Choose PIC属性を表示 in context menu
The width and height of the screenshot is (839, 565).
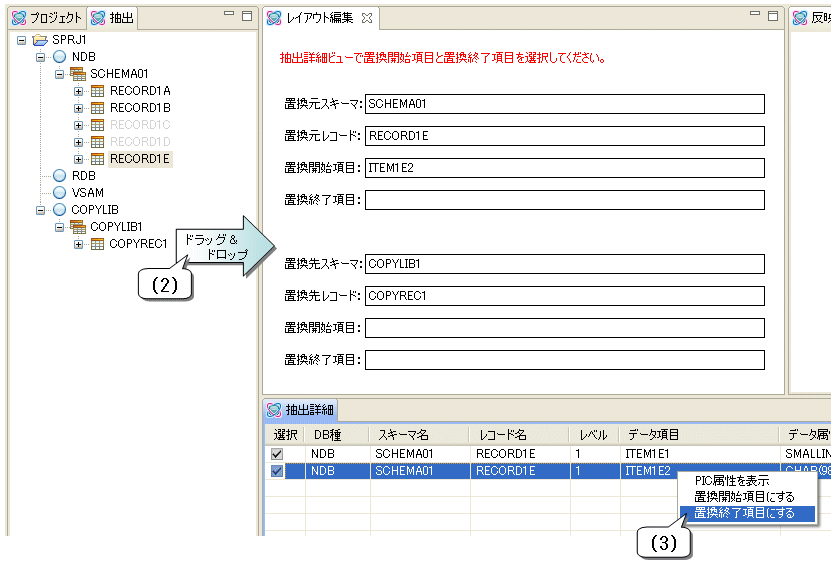click(x=731, y=481)
